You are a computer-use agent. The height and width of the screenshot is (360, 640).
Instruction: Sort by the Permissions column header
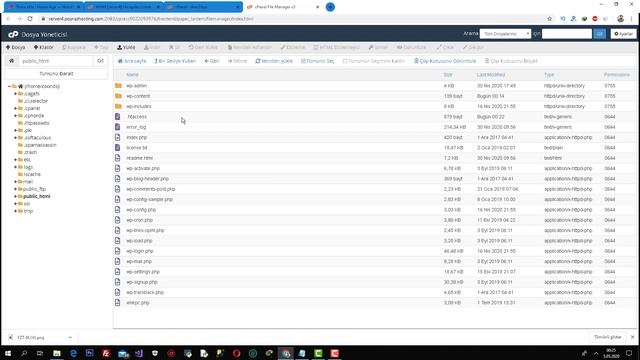[x=616, y=75]
